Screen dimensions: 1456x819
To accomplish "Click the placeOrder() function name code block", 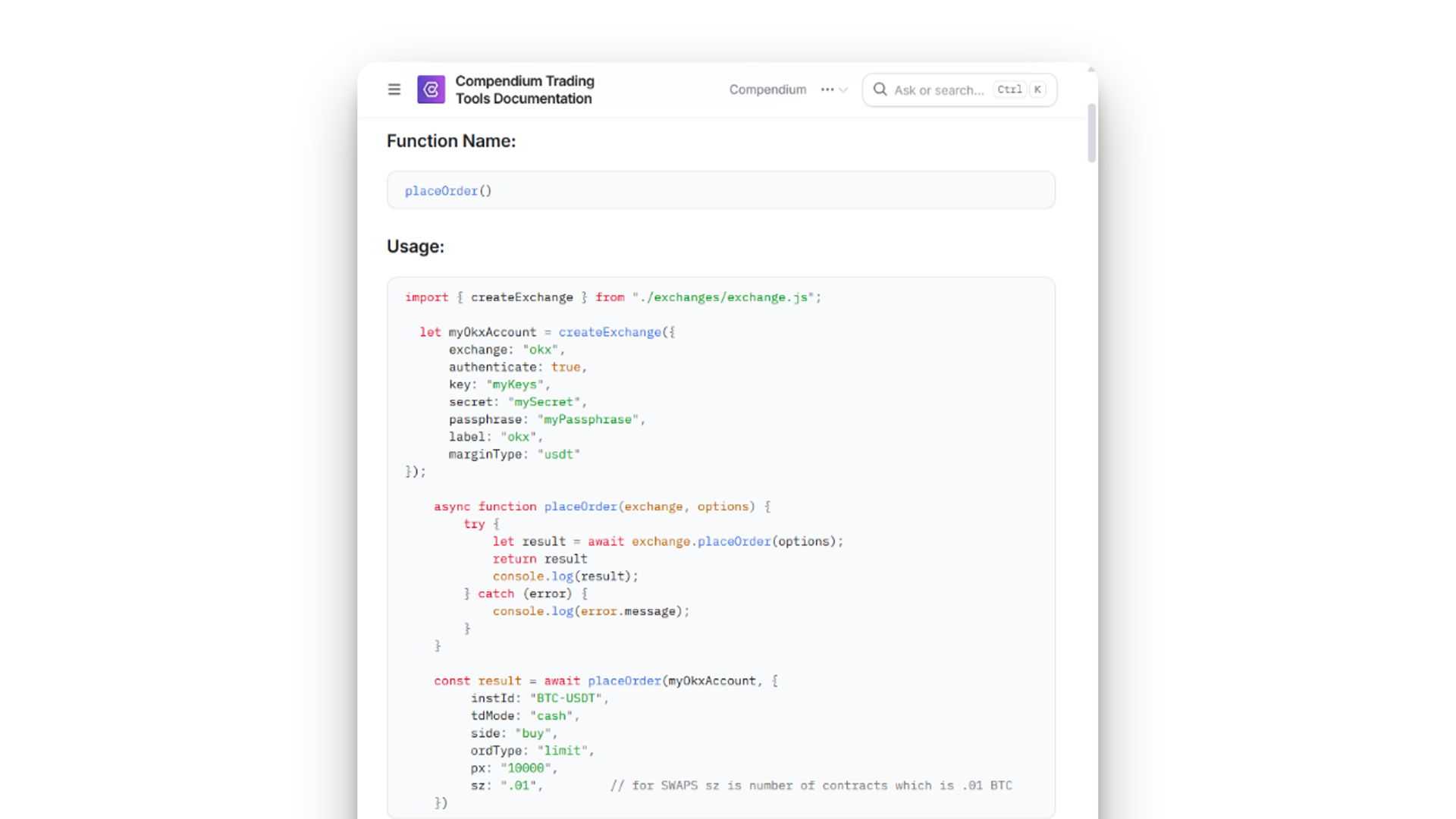I will pyautogui.click(x=448, y=191).
